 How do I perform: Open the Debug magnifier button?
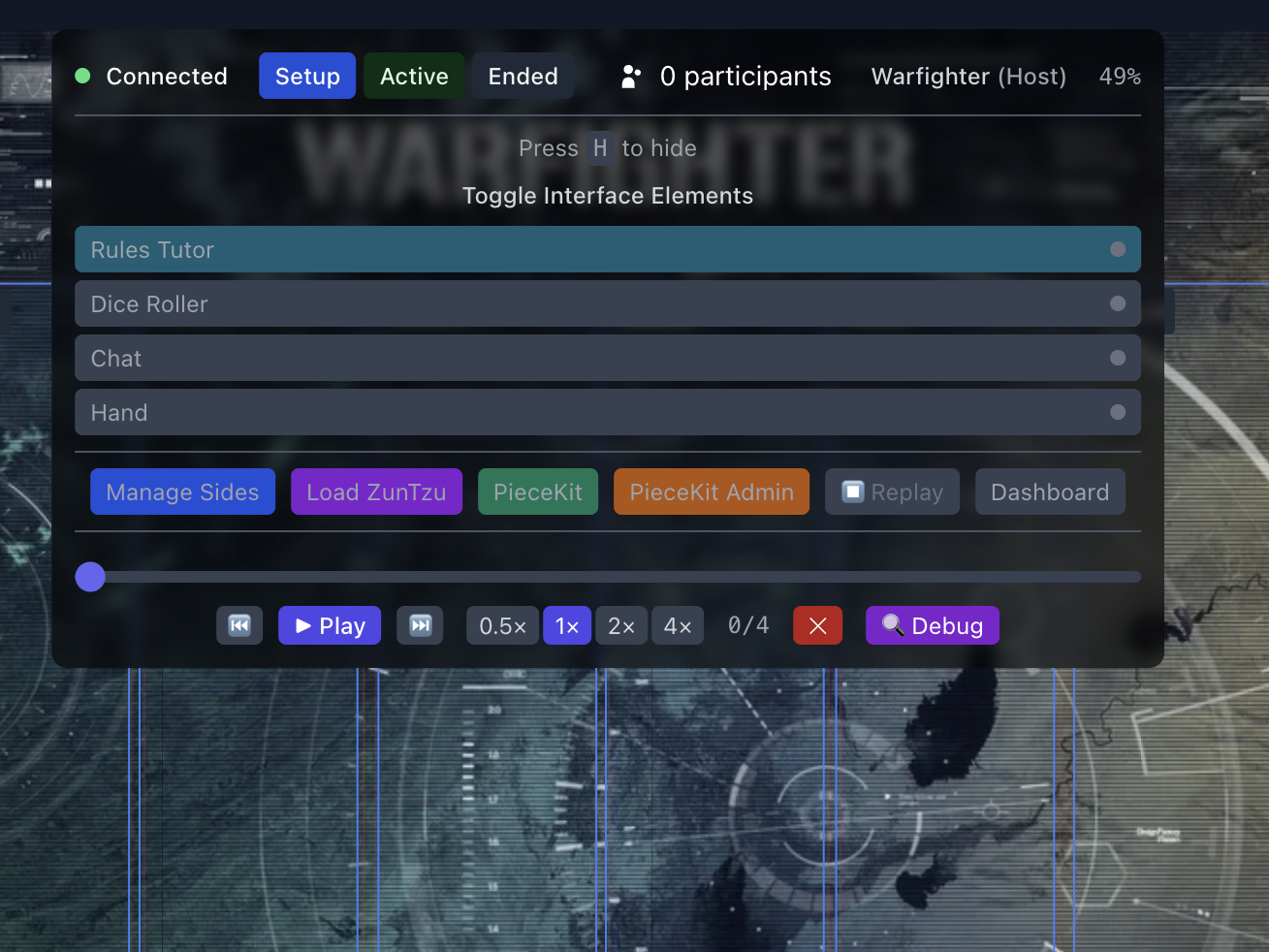932,625
